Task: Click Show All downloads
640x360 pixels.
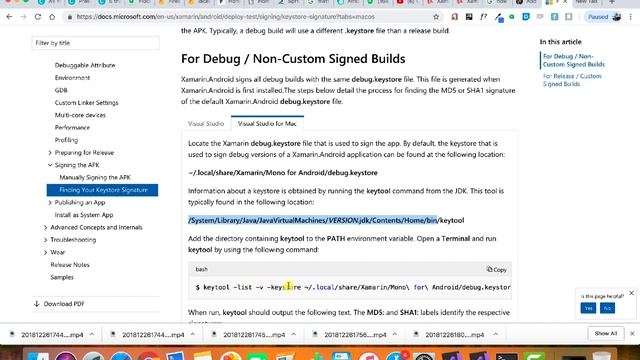Action: pyautogui.click(x=606, y=334)
